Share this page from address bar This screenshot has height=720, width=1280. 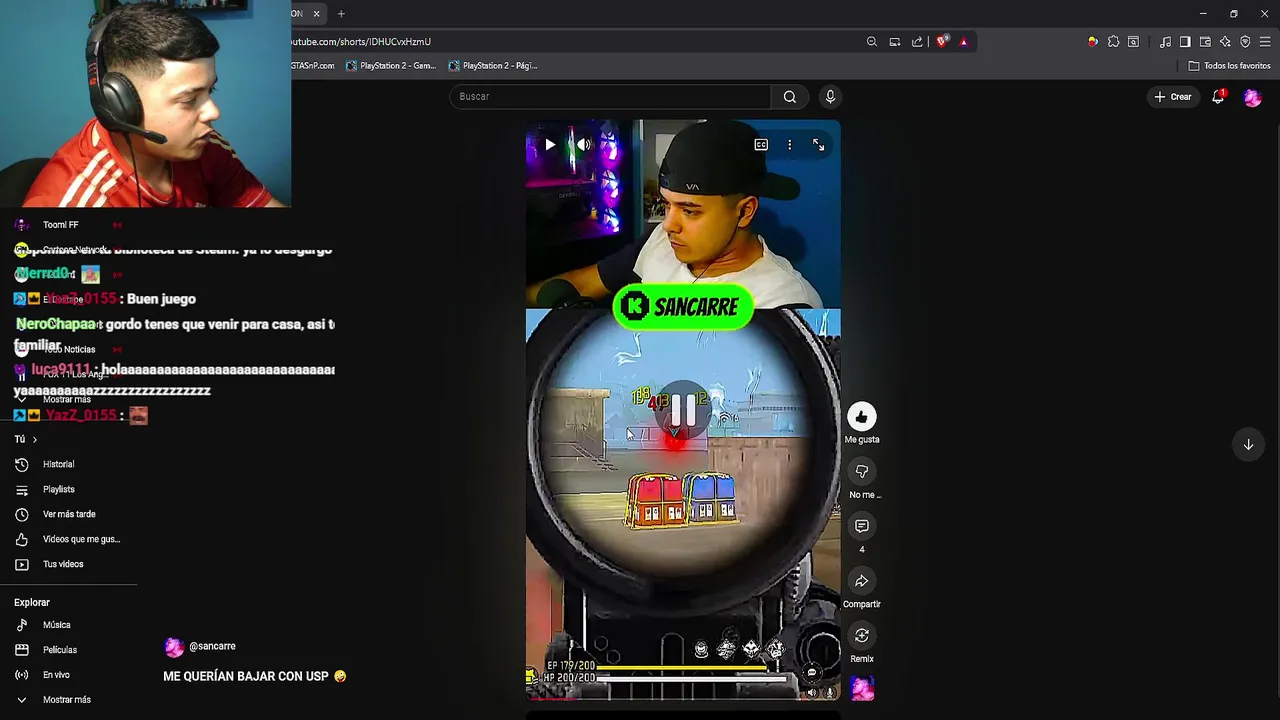click(917, 42)
